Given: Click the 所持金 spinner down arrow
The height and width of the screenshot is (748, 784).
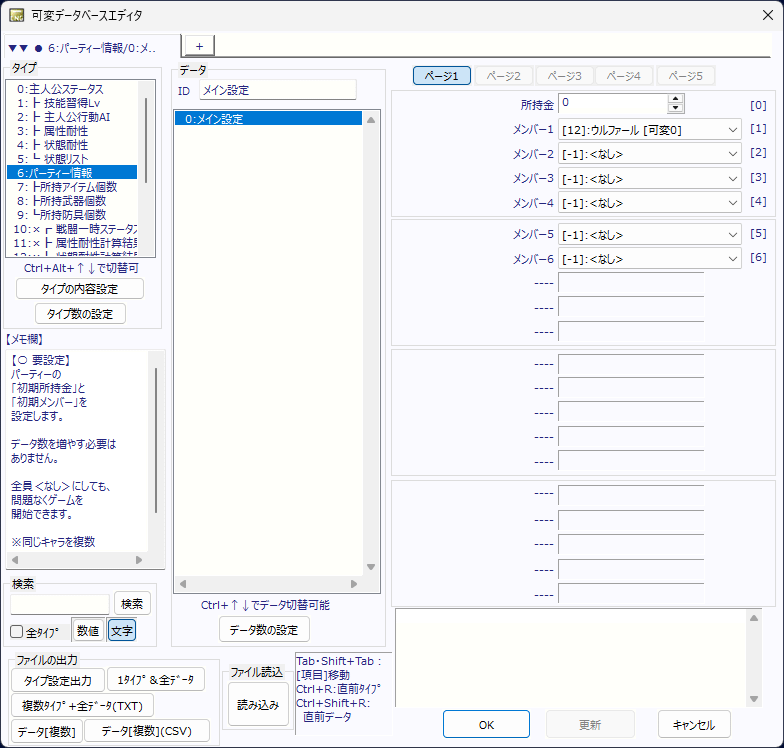Looking at the screenshot, I should coord(676,109).
